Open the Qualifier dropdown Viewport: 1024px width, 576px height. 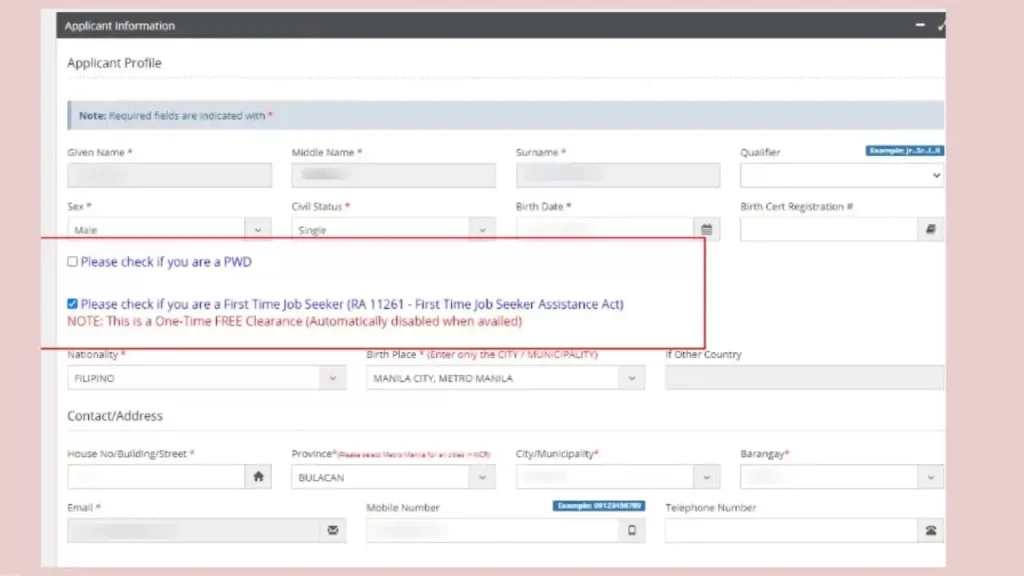tap(842, 175)
